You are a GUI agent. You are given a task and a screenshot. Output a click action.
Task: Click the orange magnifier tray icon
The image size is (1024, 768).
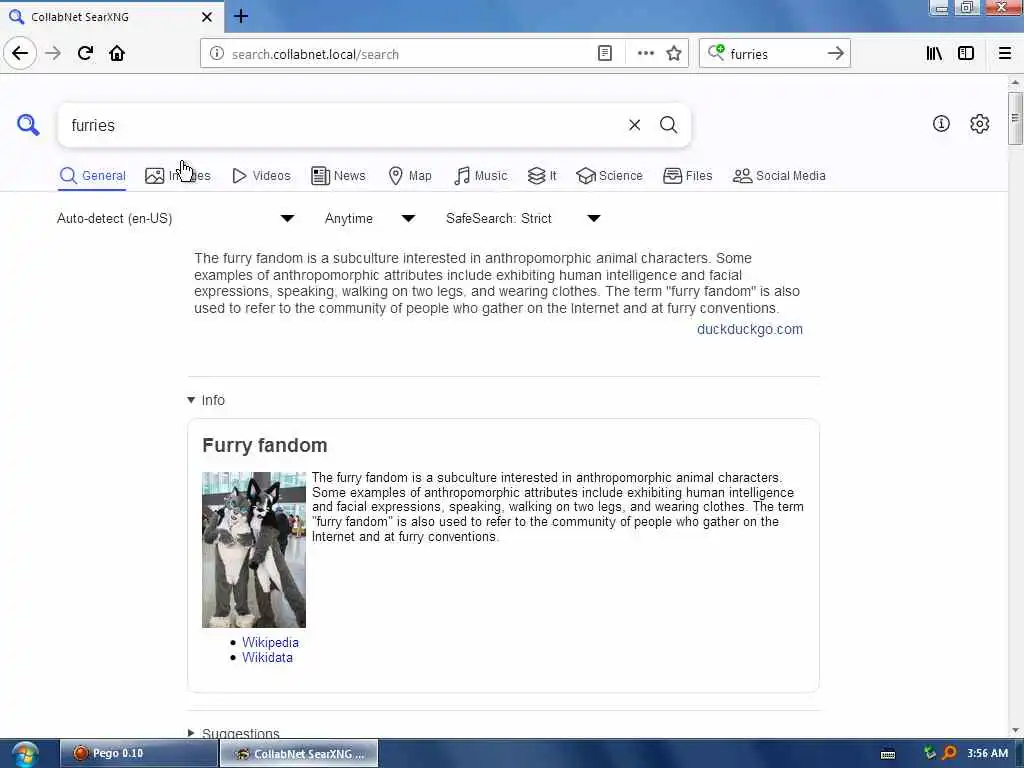949,752
